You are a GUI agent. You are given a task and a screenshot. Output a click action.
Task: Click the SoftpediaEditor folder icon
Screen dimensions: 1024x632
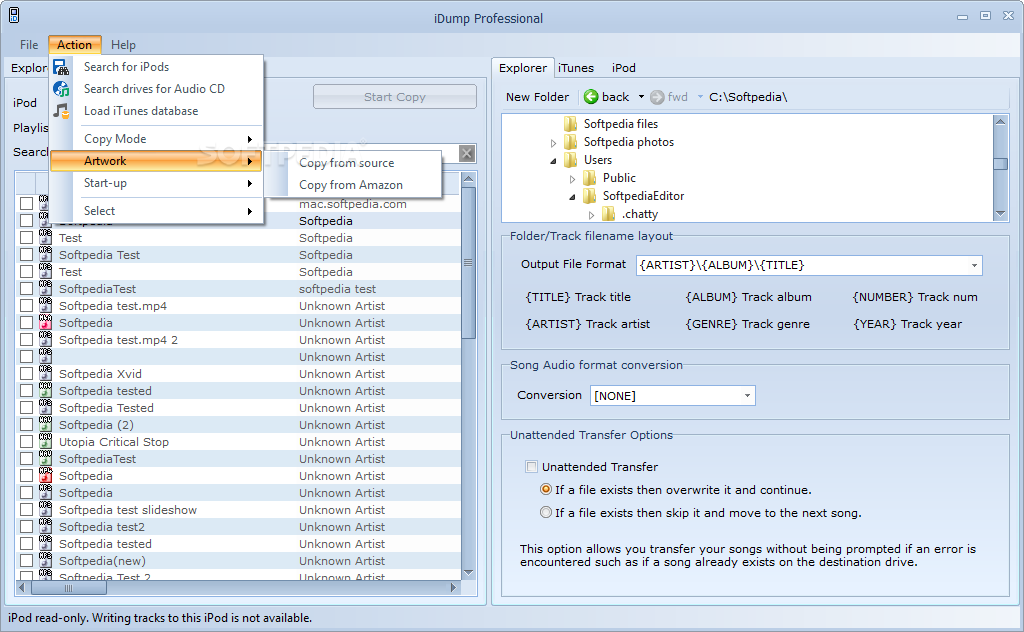pyautogui.click(x=590, y=196)
